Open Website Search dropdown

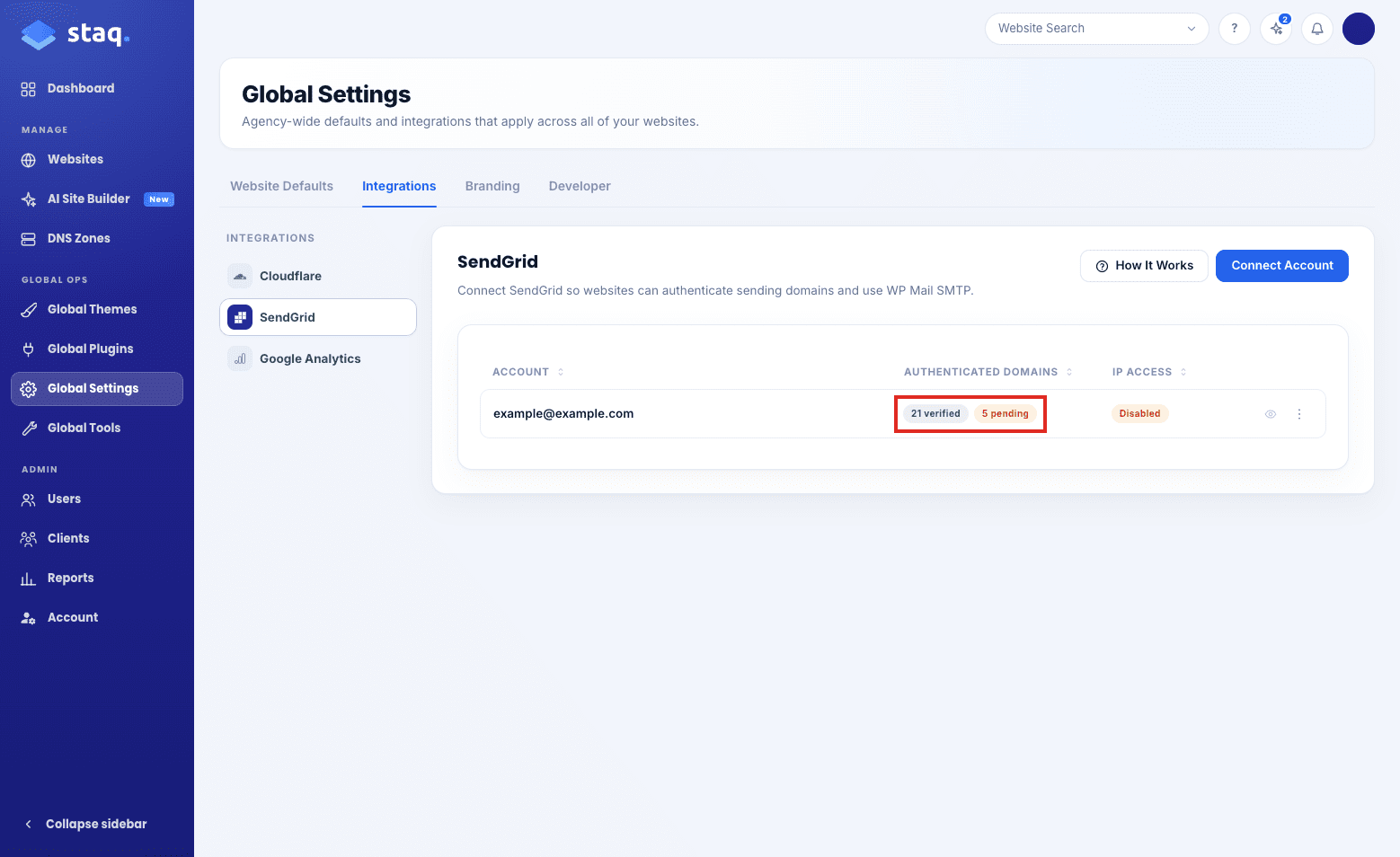pyautogui.click(x=1097, y=29)
